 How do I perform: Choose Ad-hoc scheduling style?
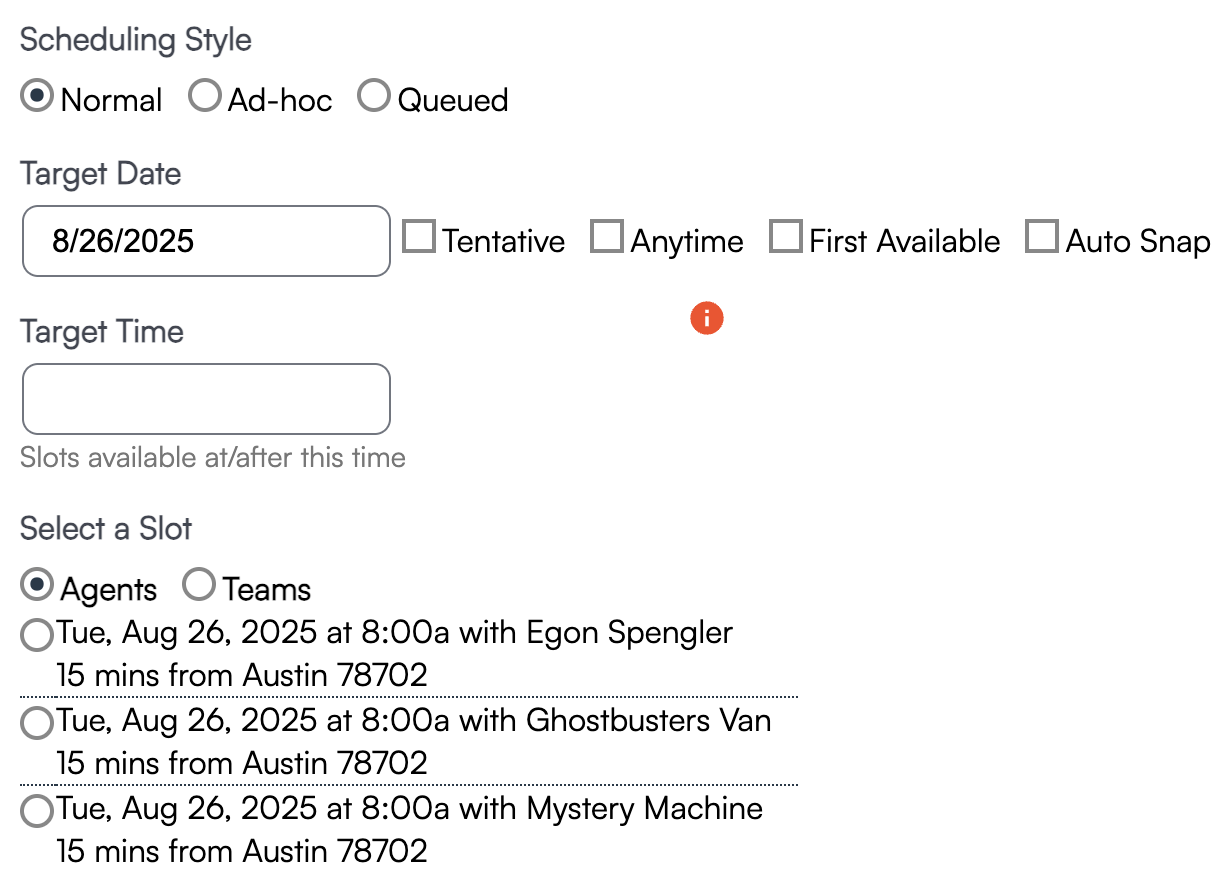(205, 98)
